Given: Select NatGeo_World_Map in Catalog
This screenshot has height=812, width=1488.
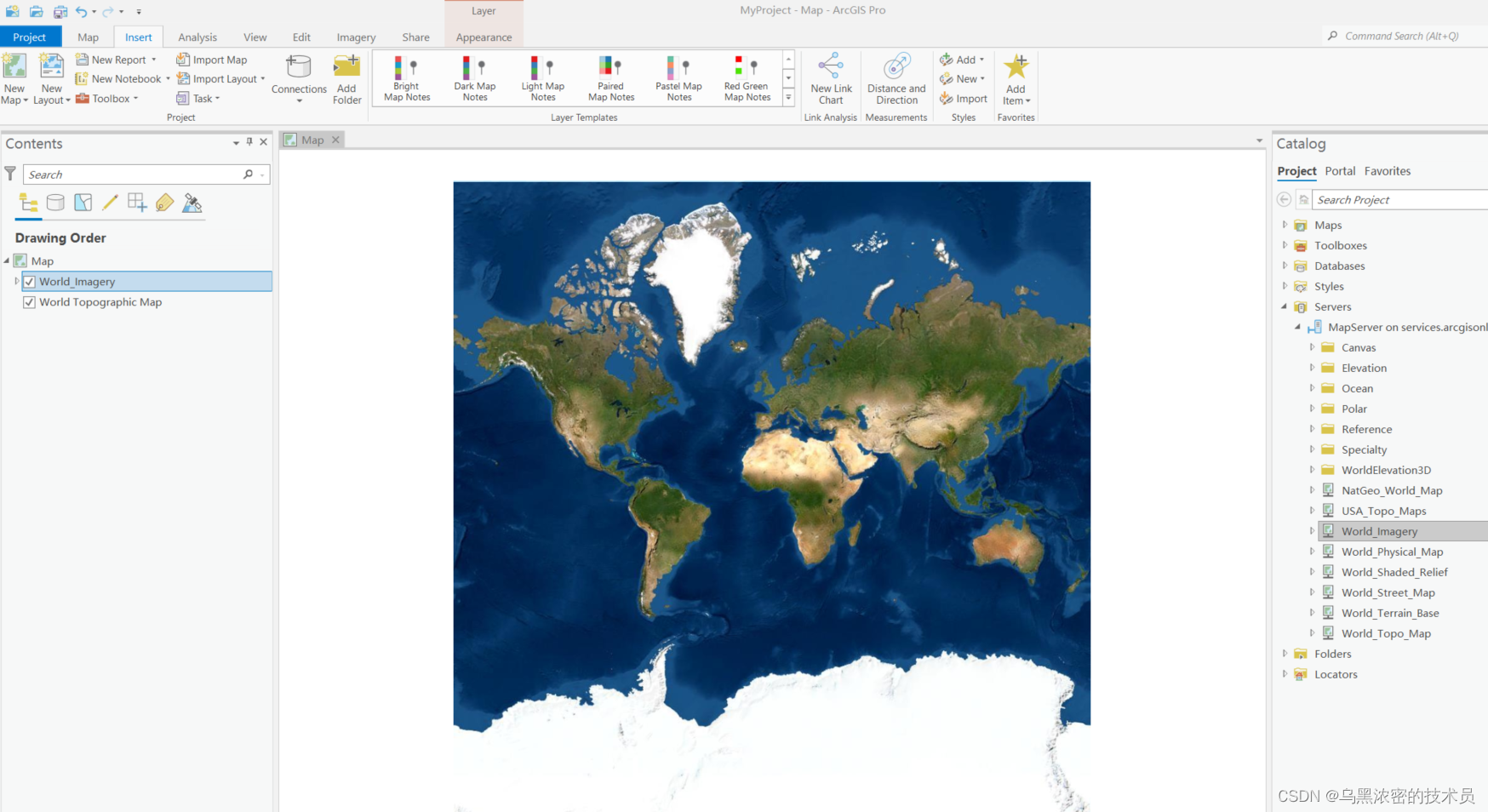Looking at the screenshot, I should coord(1392,490).
